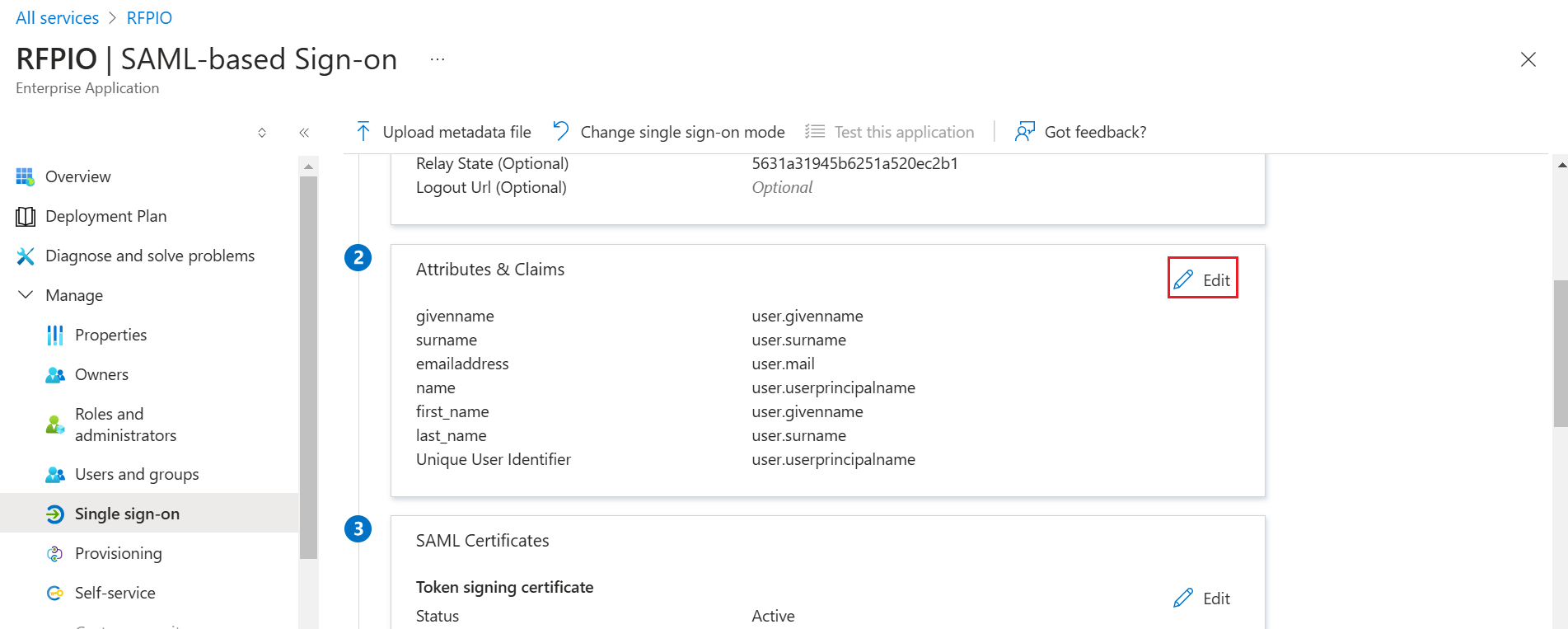Click the Owners people icon
This screenshot has height=629, width=1568.
click(x=55, y=374)
